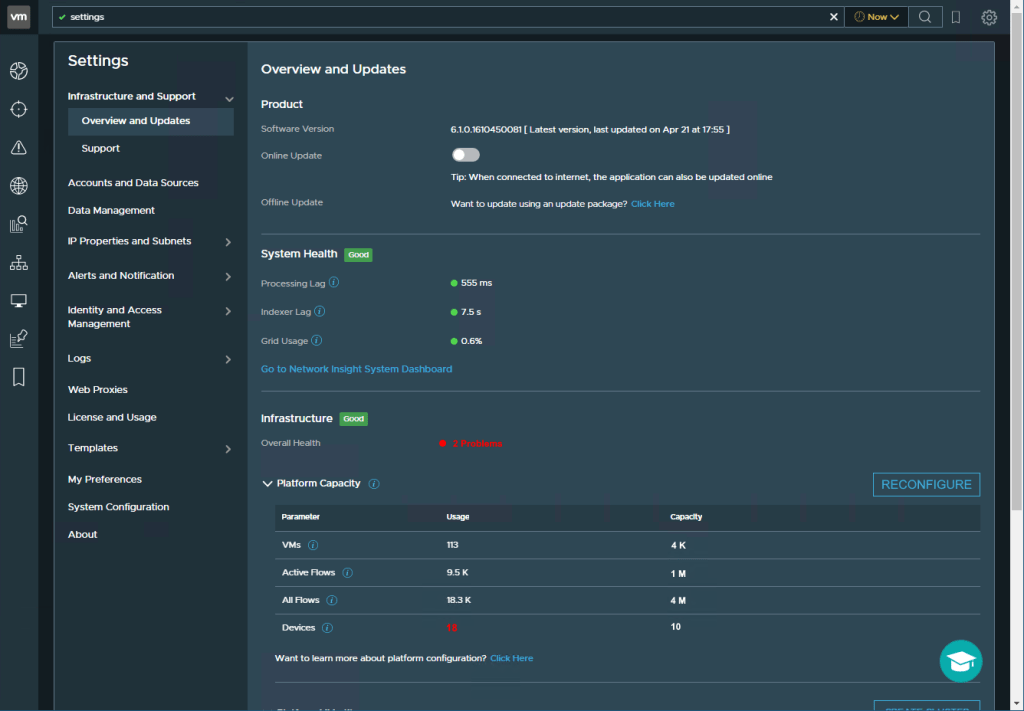1024x711 pixels.
Task: Click the VMware logo icon
Action: tap(19, 17)
